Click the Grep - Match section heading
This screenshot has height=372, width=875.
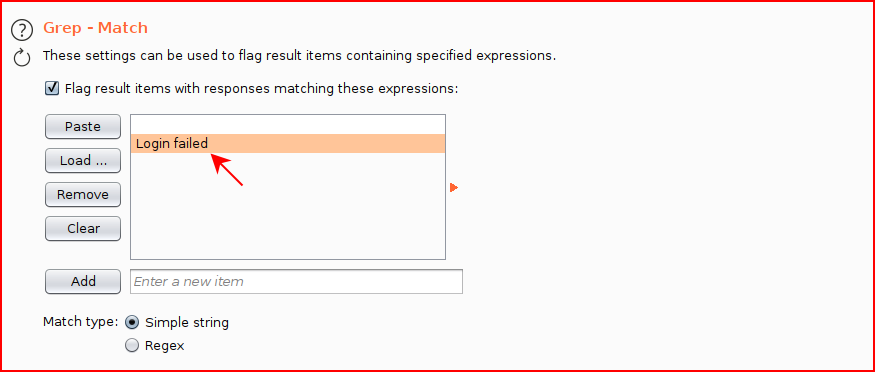(x=95, y=28)
